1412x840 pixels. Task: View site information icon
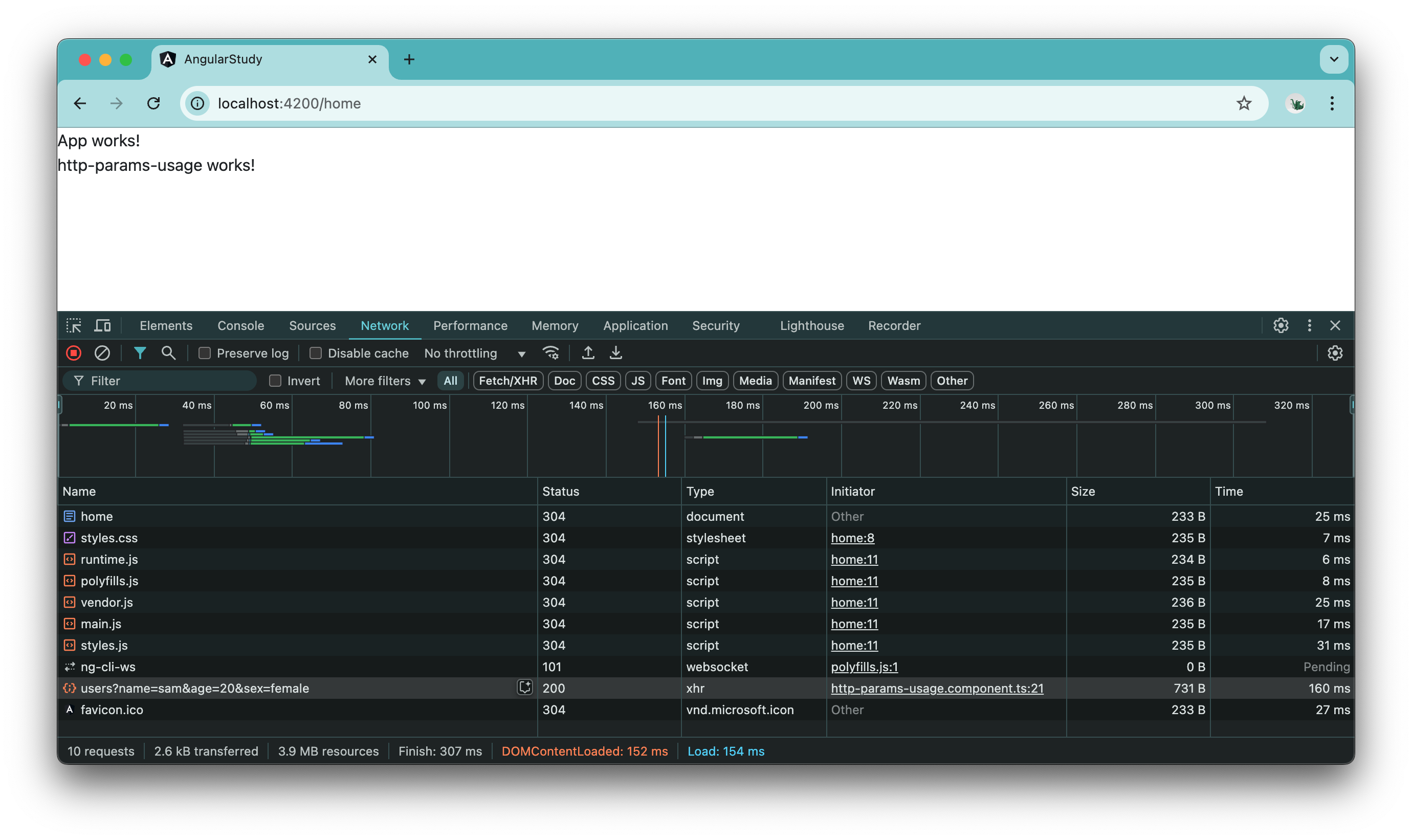197,103
